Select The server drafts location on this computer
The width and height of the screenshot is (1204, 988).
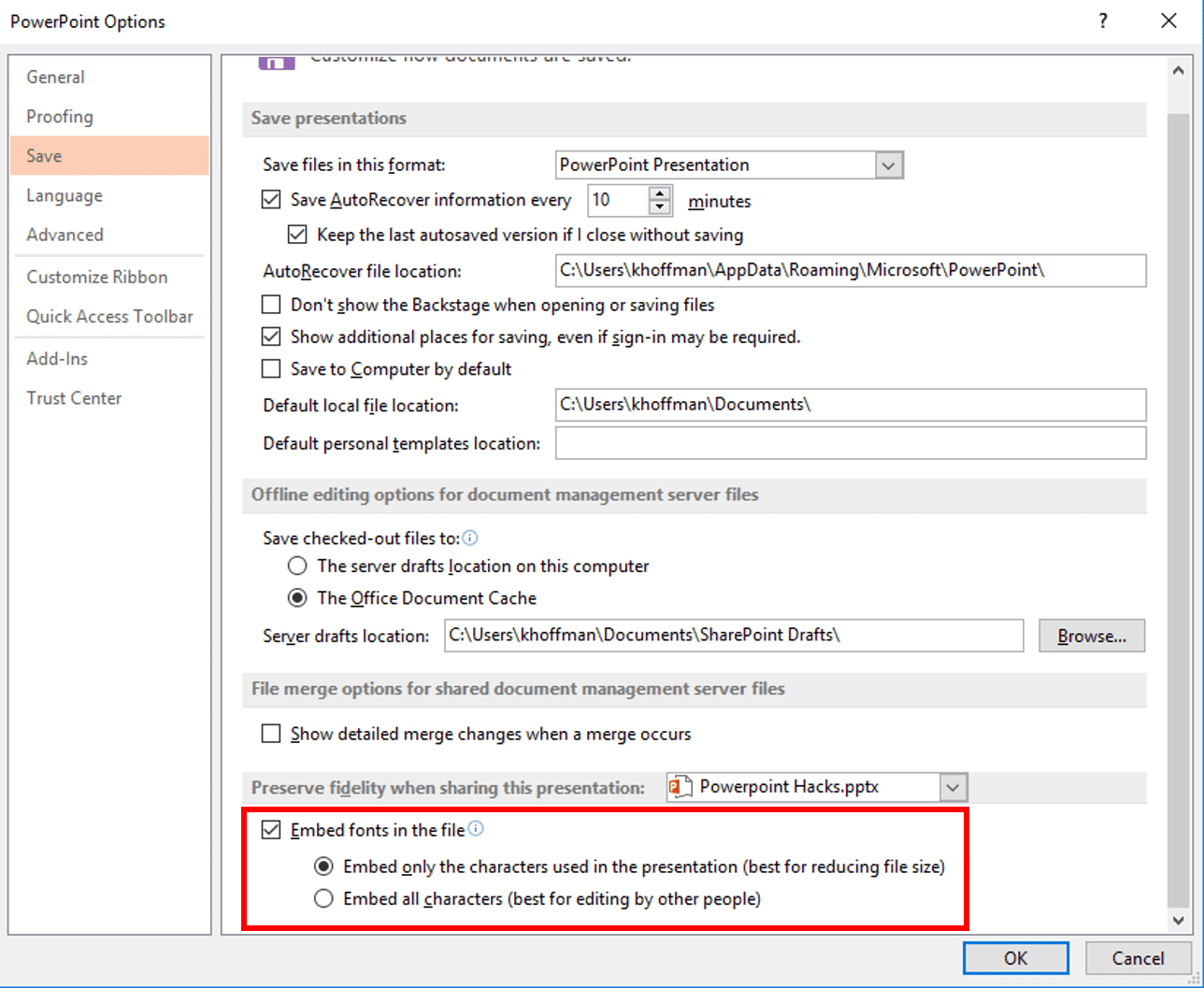click(x=297, y=566)
